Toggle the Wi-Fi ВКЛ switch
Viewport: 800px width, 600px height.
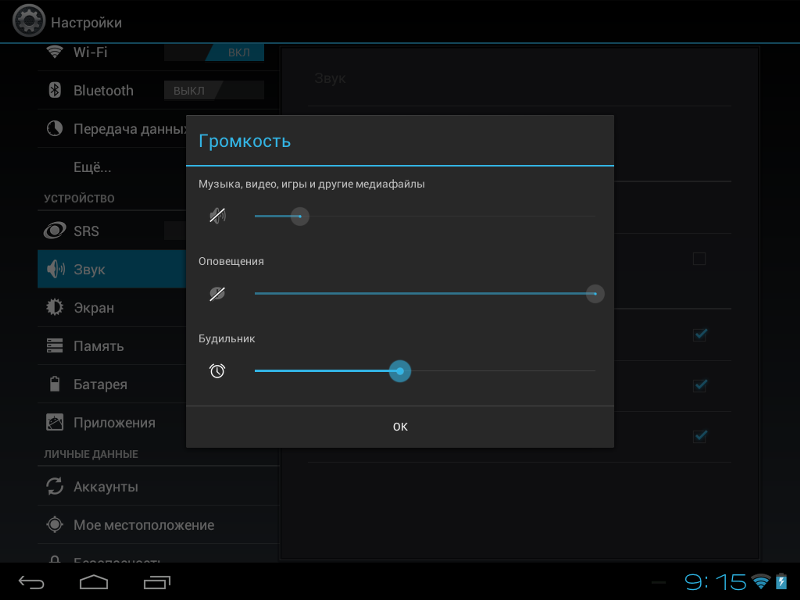pos(214,52)
